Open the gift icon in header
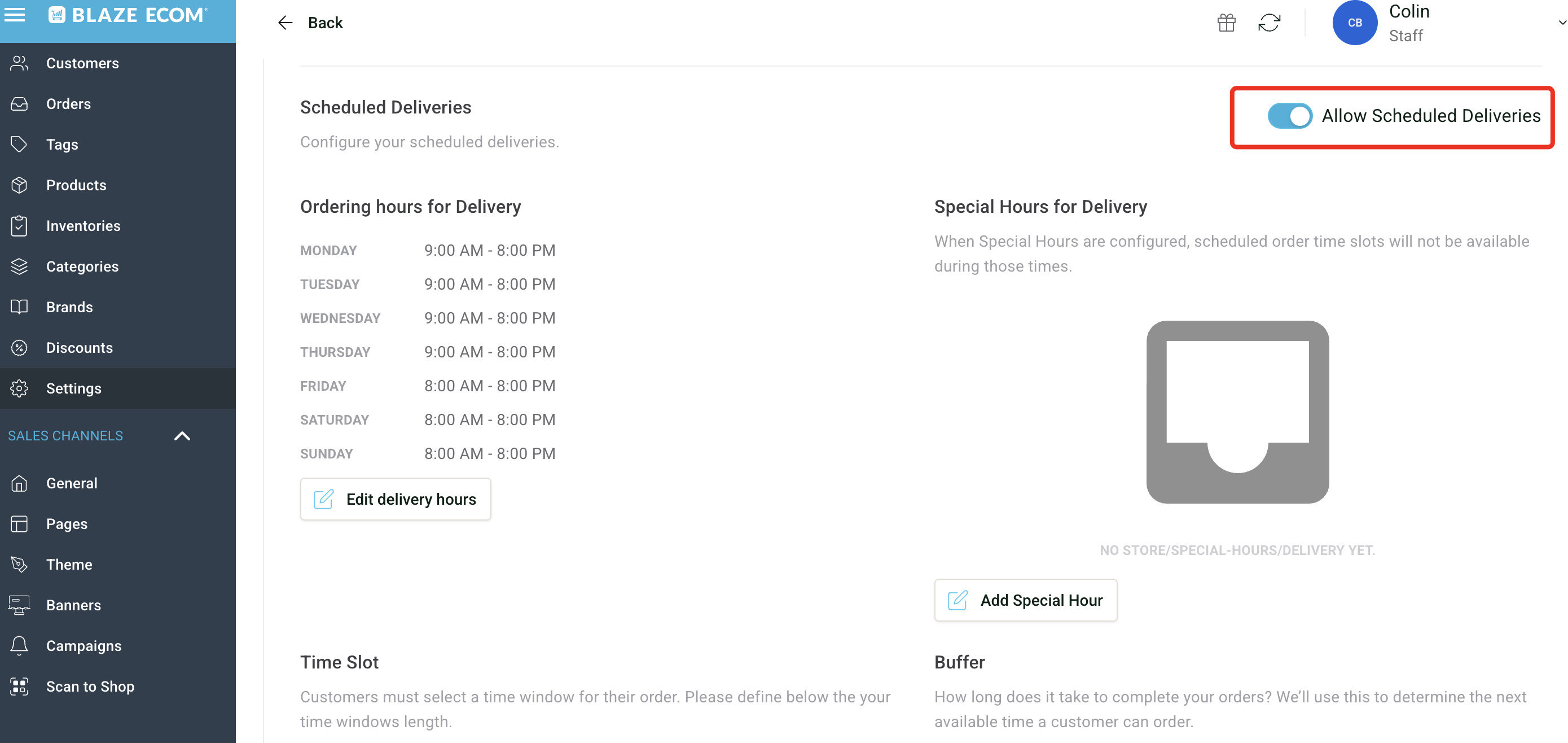The height and width of the screenshot is (743, 1568). 1226,23
